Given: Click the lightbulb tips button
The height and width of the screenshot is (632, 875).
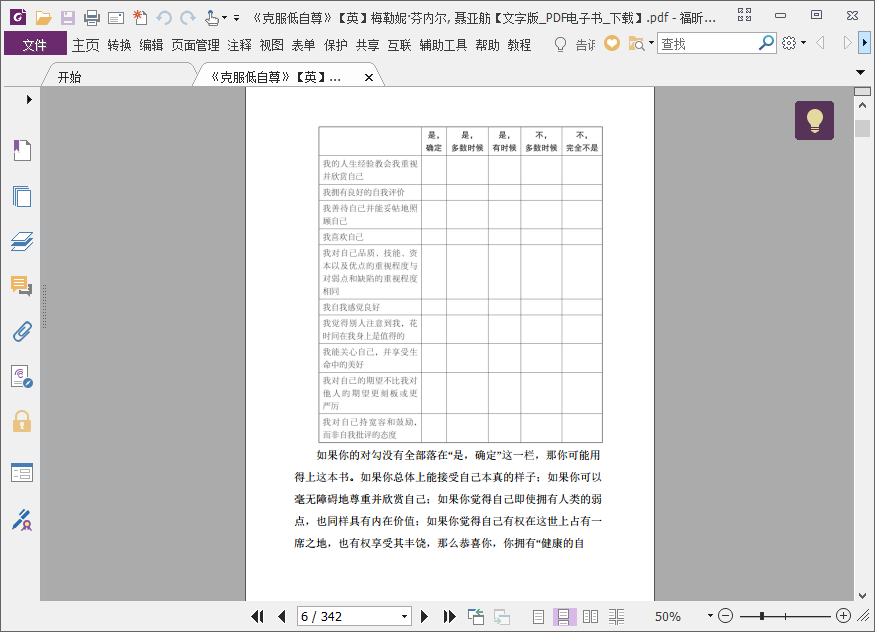Looking at the screenshot, I should (x=814, y=120).
